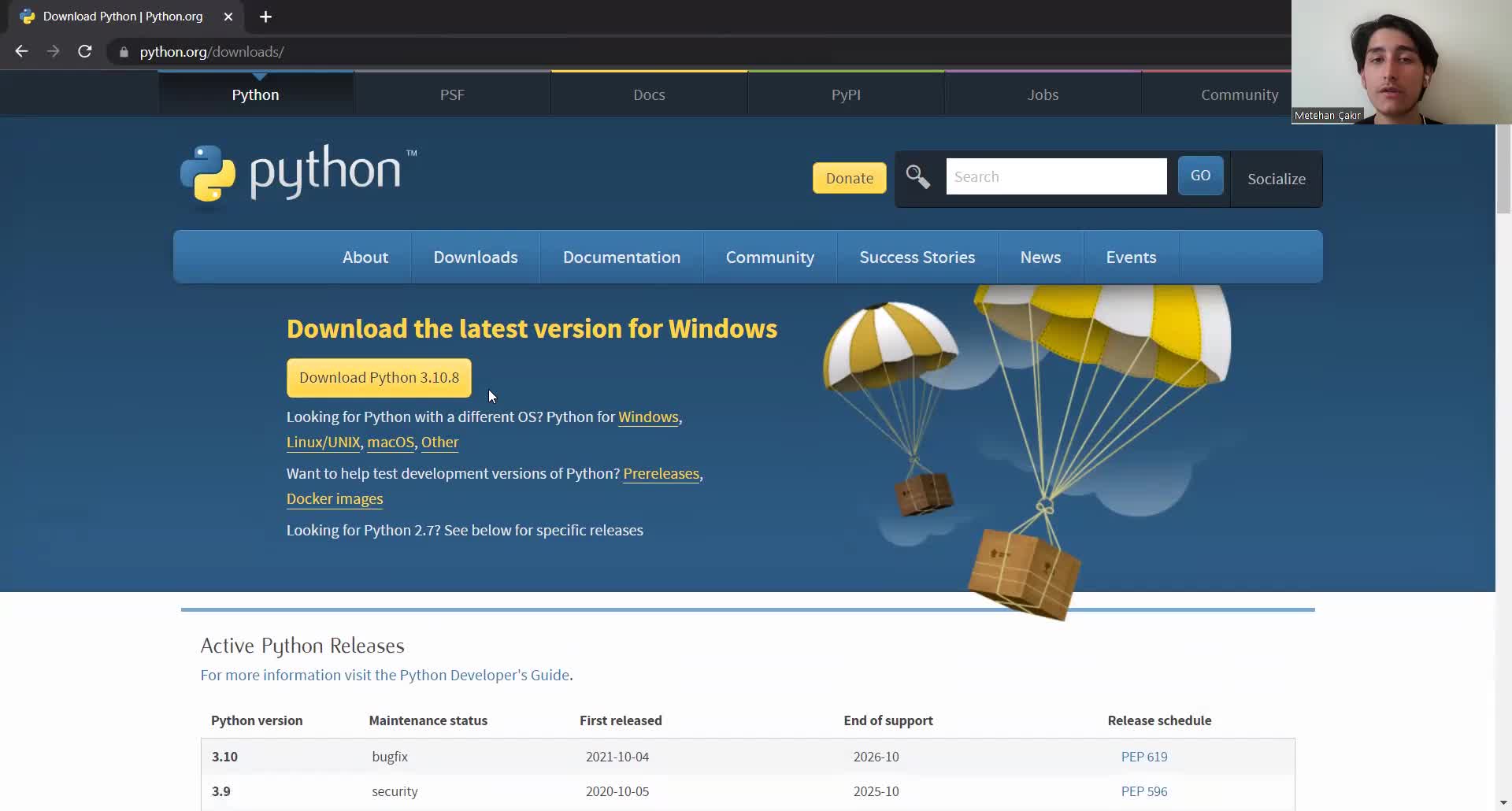Select the Docs top-level tab
Viewport: 1512px width, 811px height.
[x=649, y=94]
